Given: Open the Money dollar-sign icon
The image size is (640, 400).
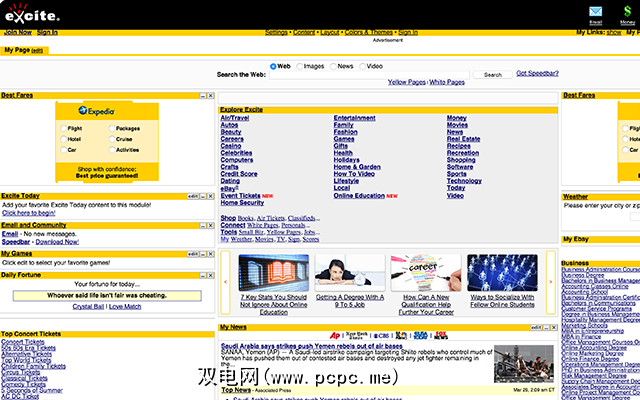Looking at the screenshot, I should [x=627, y=11].
